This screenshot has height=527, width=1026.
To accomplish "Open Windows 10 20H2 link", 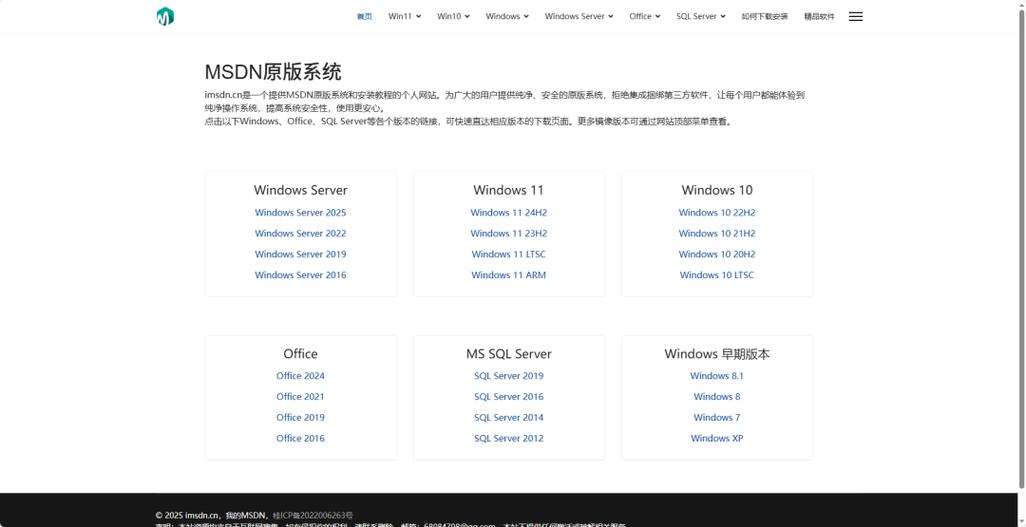I will pos(716,255).
